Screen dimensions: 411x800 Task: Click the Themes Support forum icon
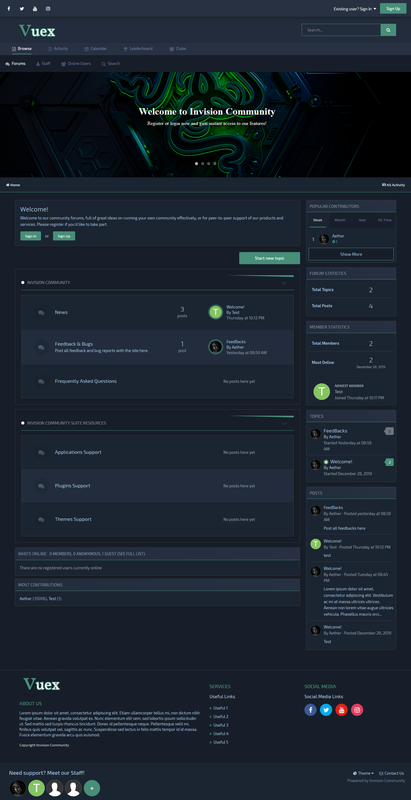pos(41,519)
